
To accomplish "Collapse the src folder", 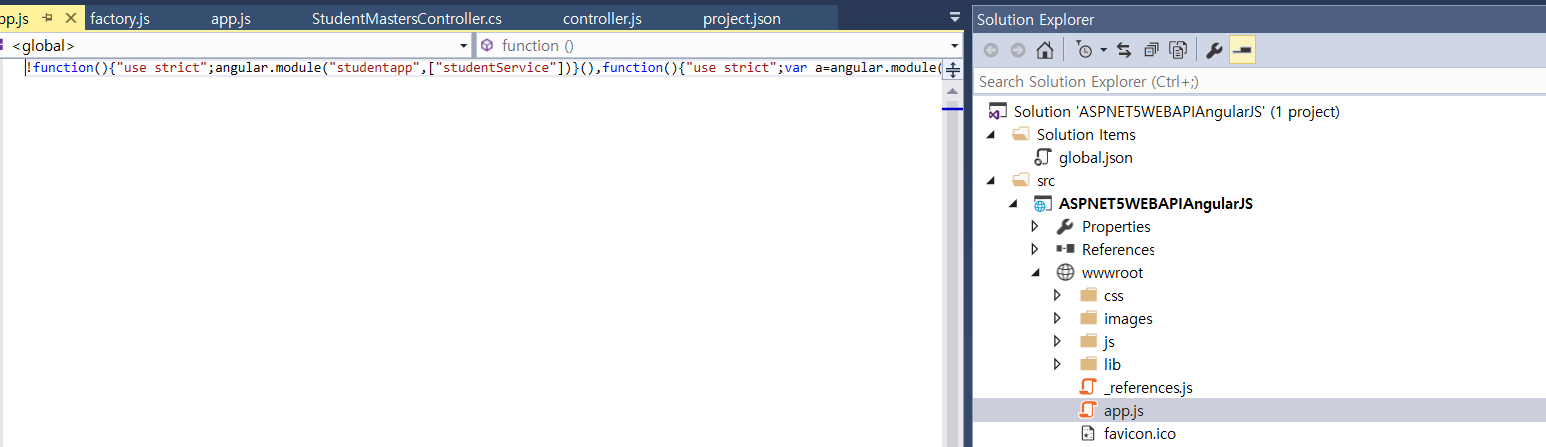I will pos(991,180).
